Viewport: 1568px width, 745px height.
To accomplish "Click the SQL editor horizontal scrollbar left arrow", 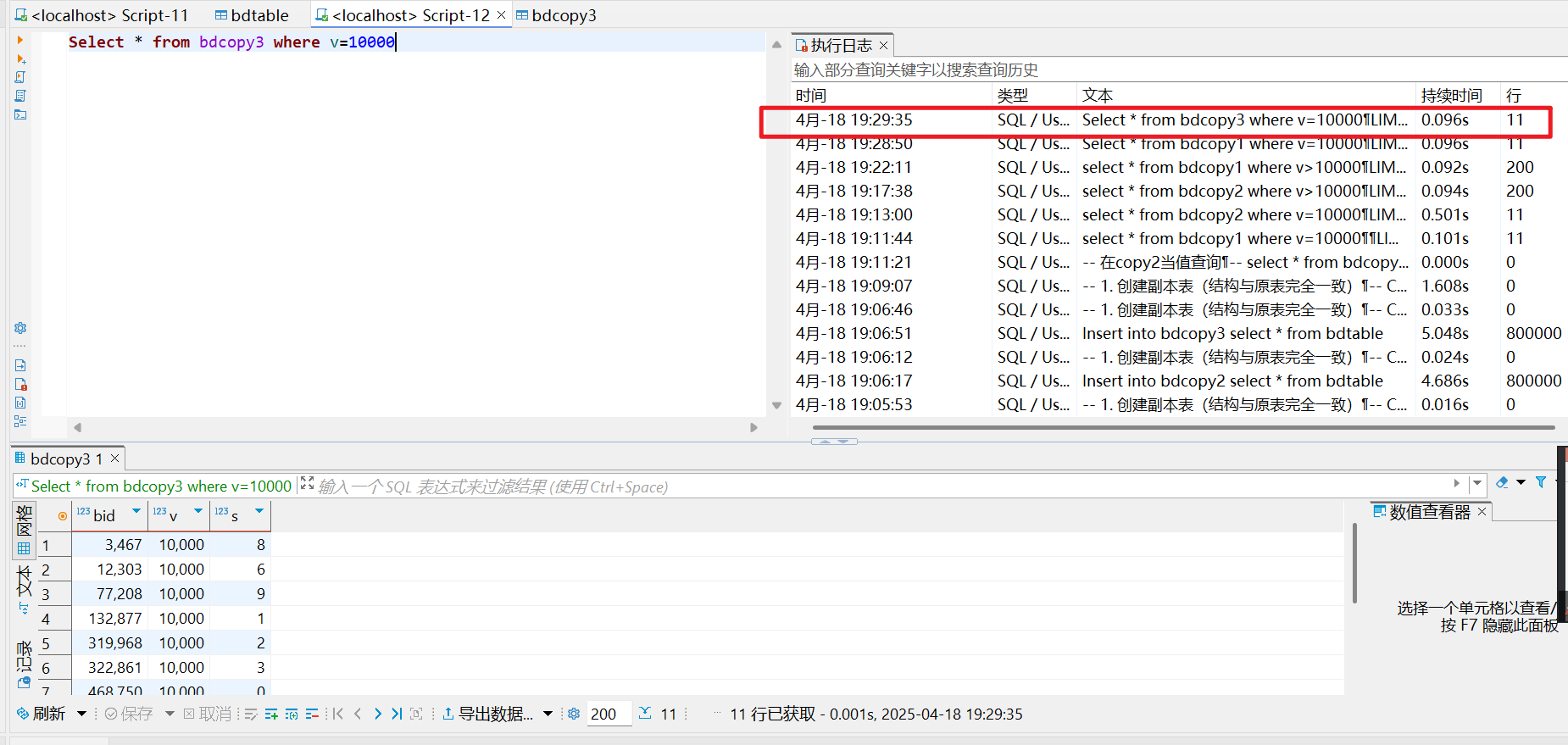I will coord(78,427).
